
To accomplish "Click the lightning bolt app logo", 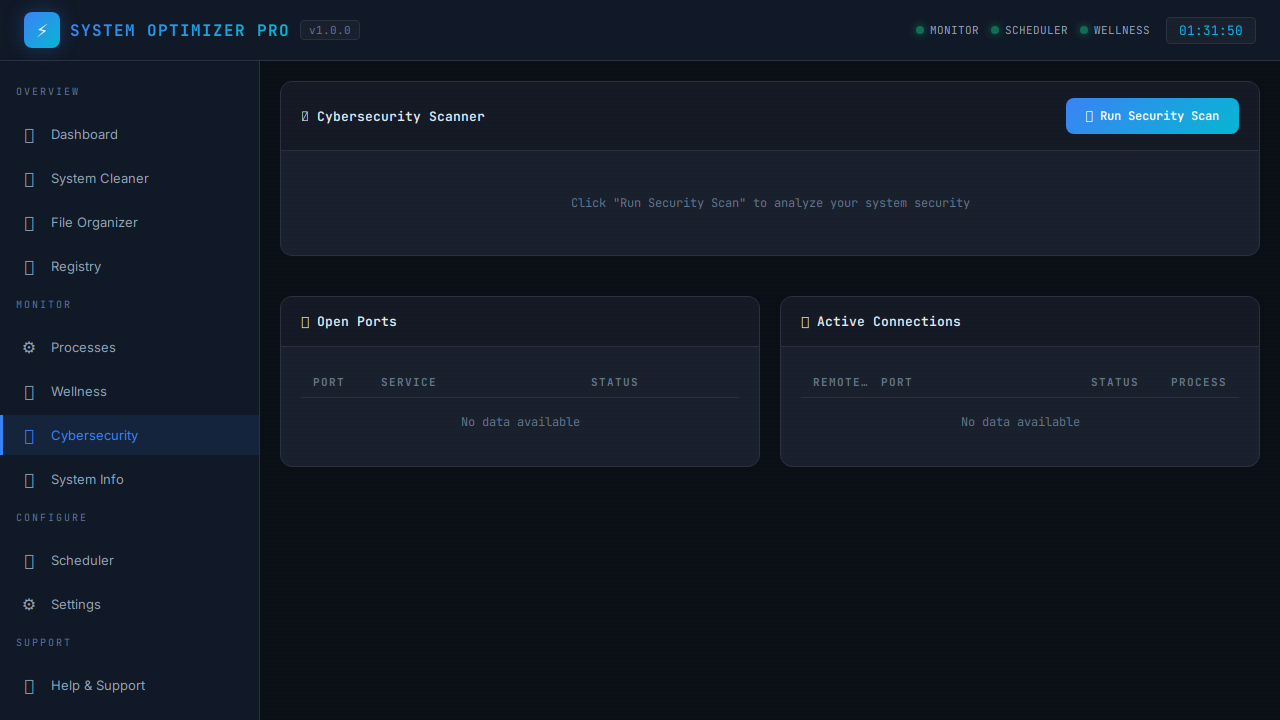I will click(42, 30).
